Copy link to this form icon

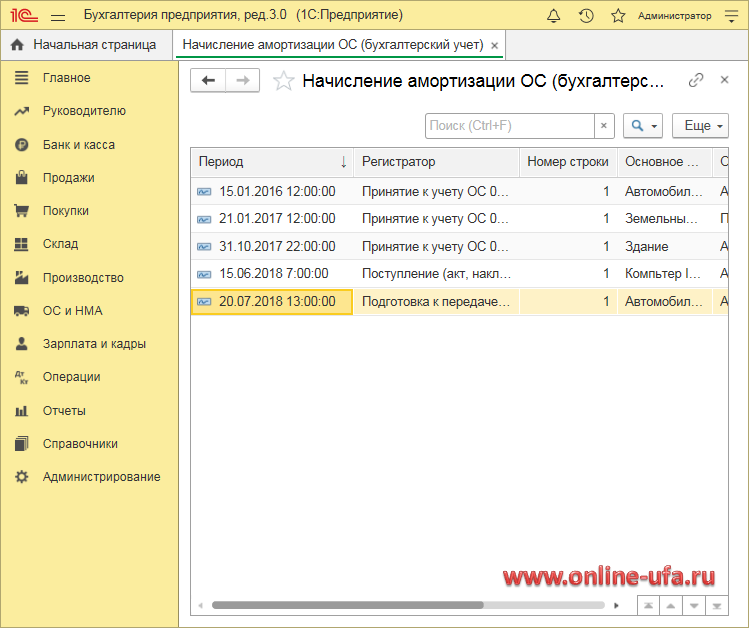[696, 80]
